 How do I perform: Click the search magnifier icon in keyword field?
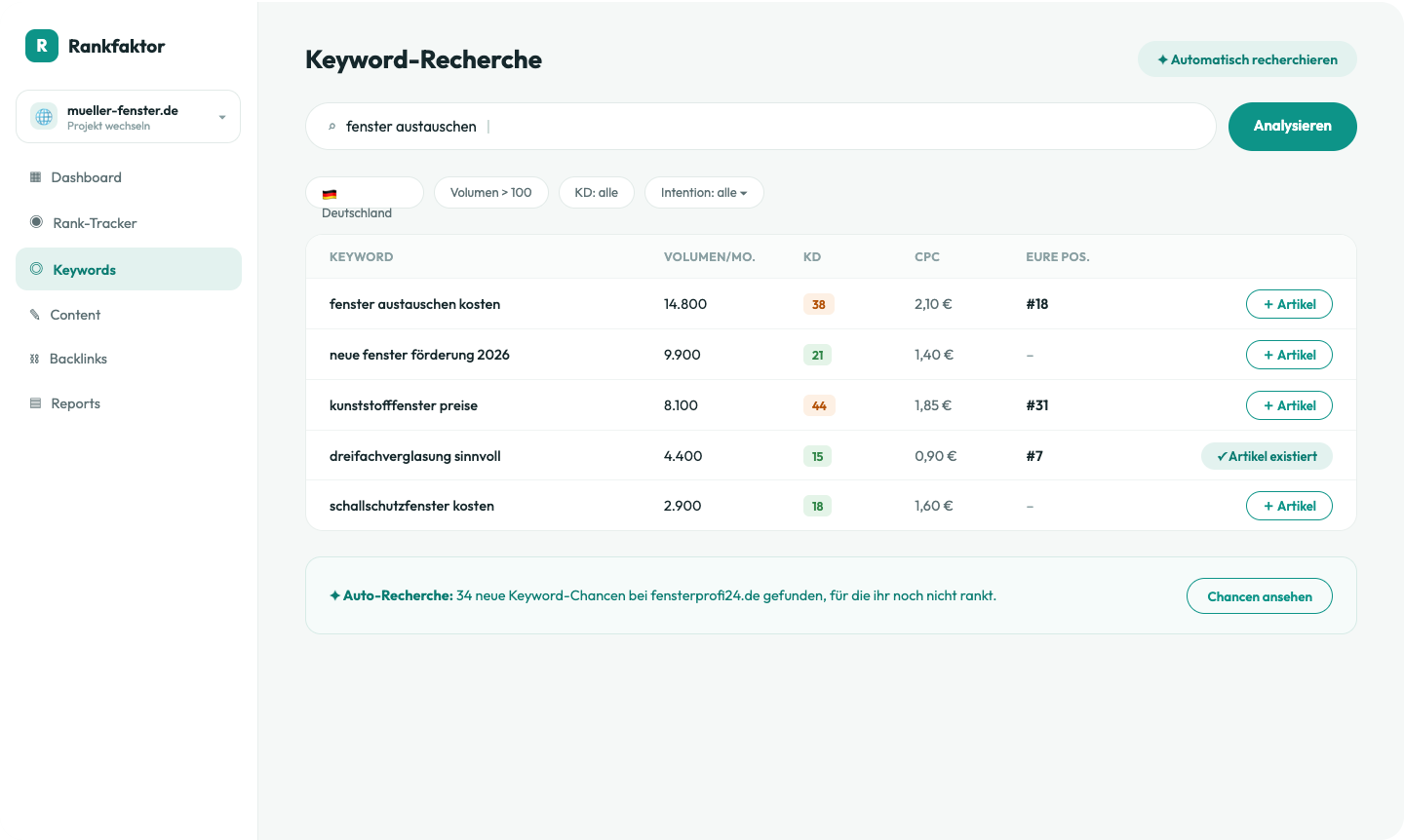click(331, 127)
